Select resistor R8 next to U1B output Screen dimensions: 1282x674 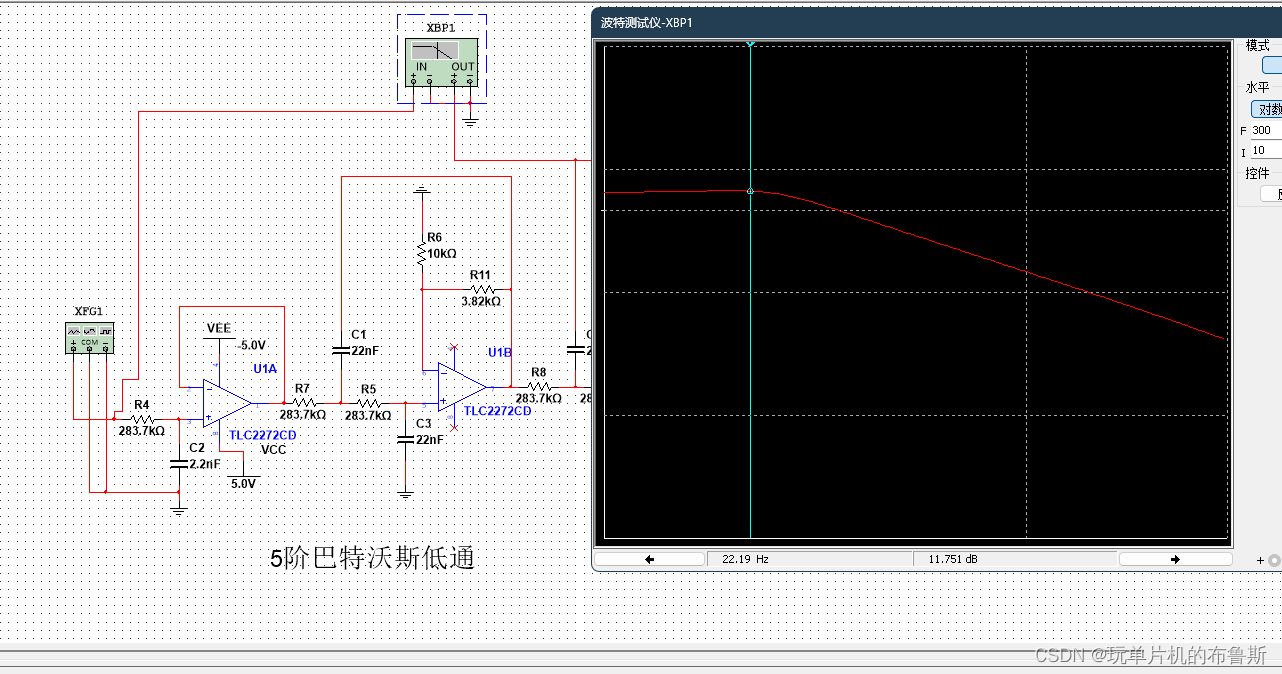pos(538,386)
